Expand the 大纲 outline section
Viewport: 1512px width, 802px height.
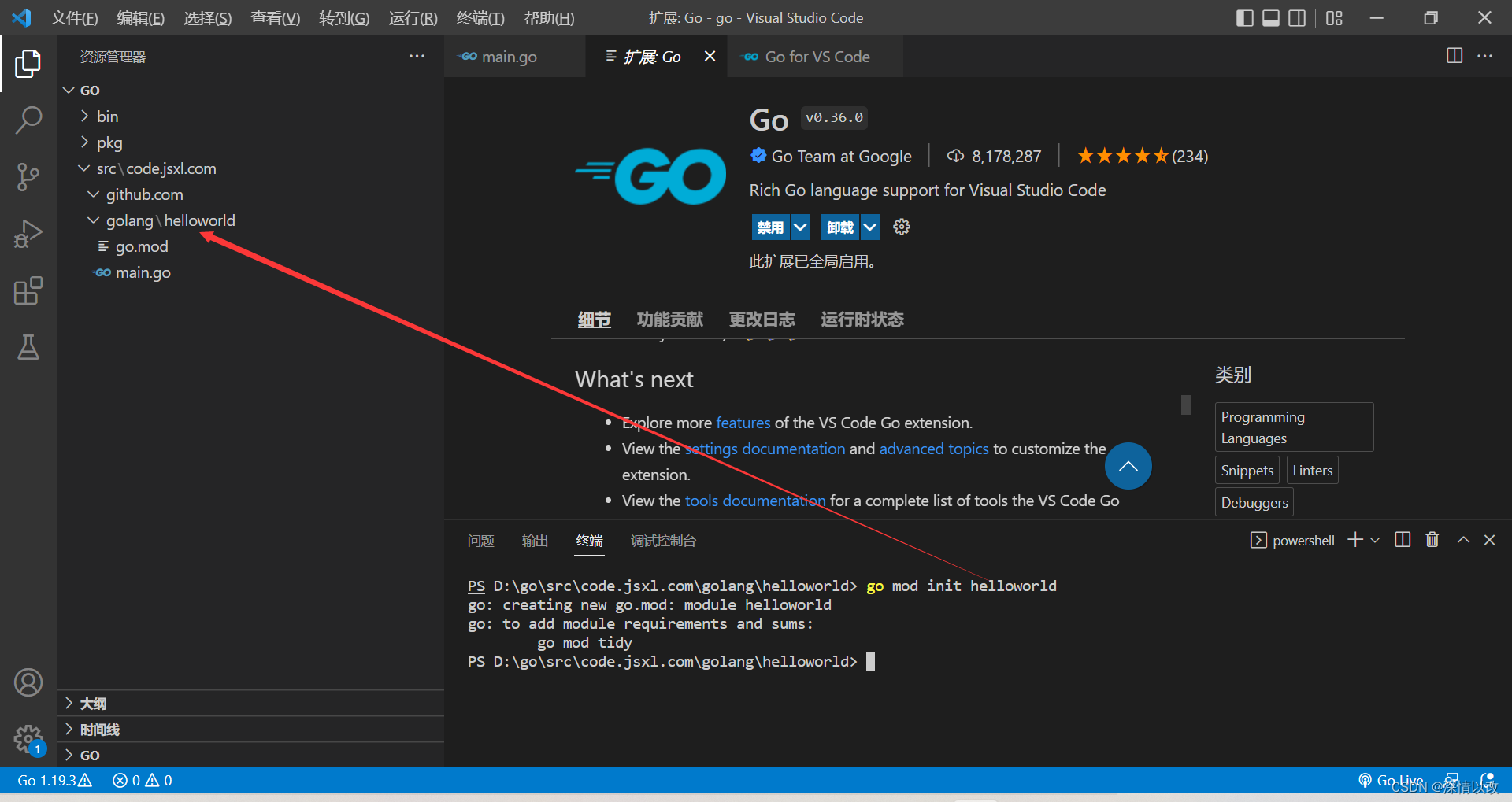click(x=250, y=704)
